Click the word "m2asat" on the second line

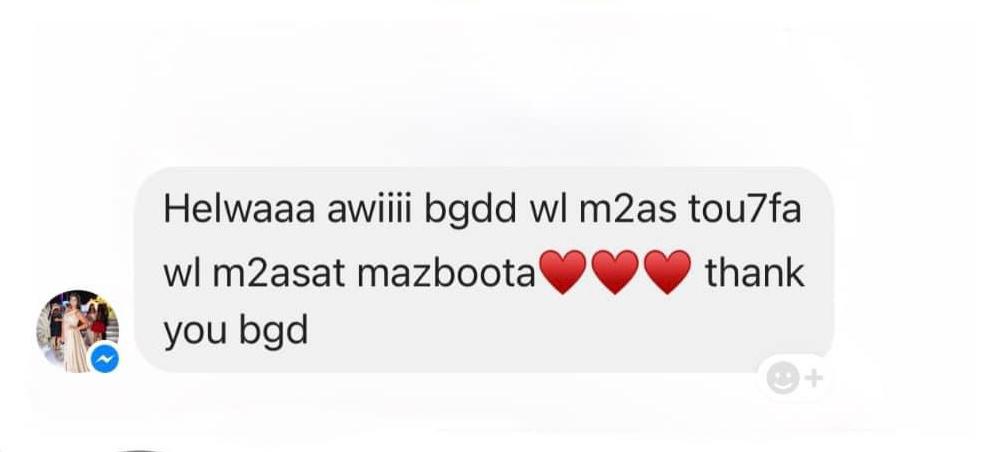pos(279,274)
